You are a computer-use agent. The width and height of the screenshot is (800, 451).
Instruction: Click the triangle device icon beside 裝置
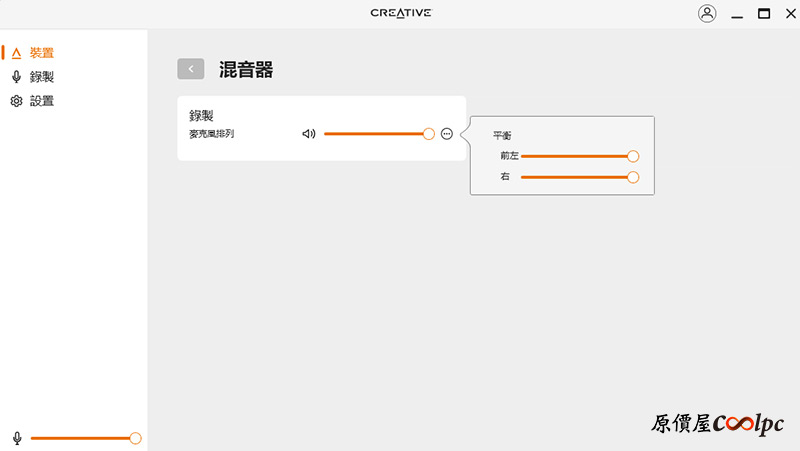16,53
